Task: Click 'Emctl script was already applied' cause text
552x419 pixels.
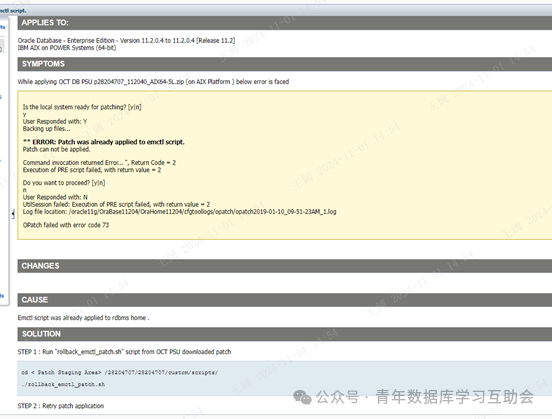Action: (x=83, y=318)
